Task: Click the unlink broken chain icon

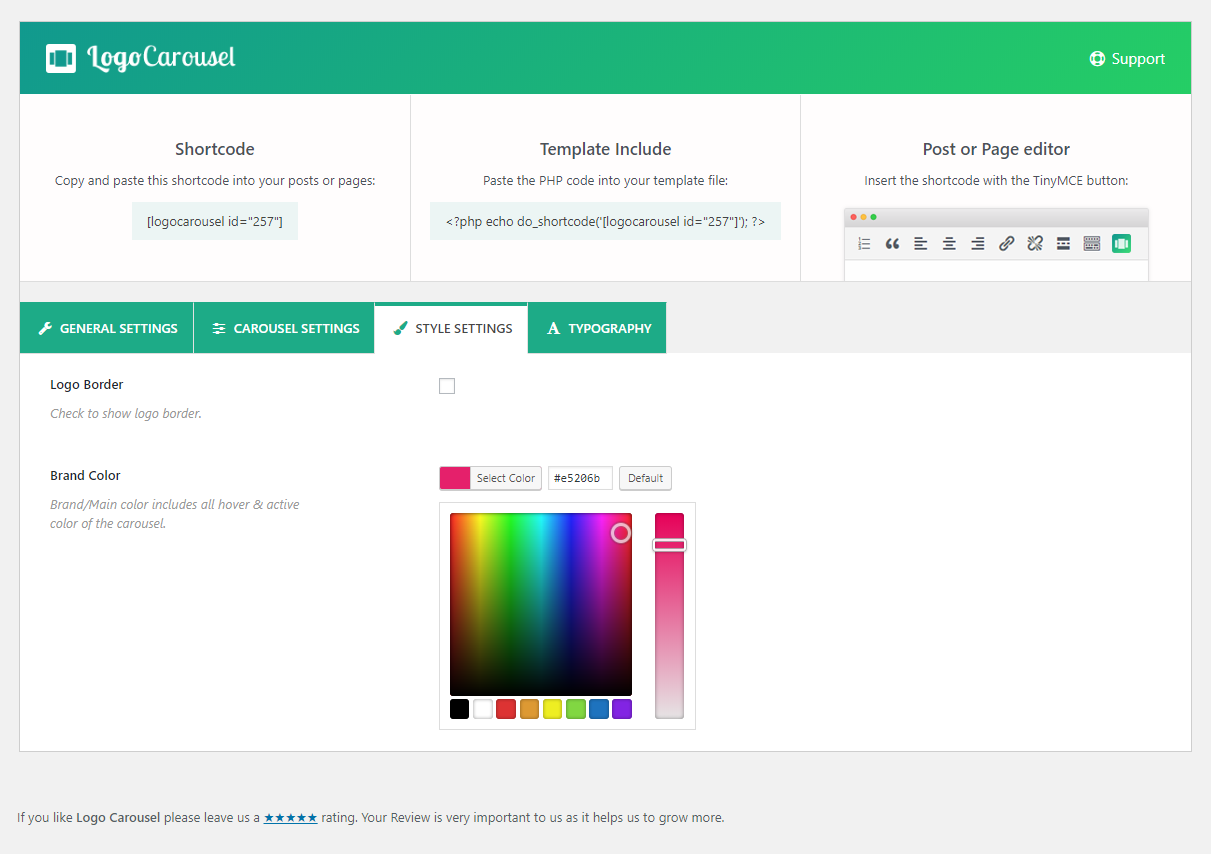Action: (1035, 243)
